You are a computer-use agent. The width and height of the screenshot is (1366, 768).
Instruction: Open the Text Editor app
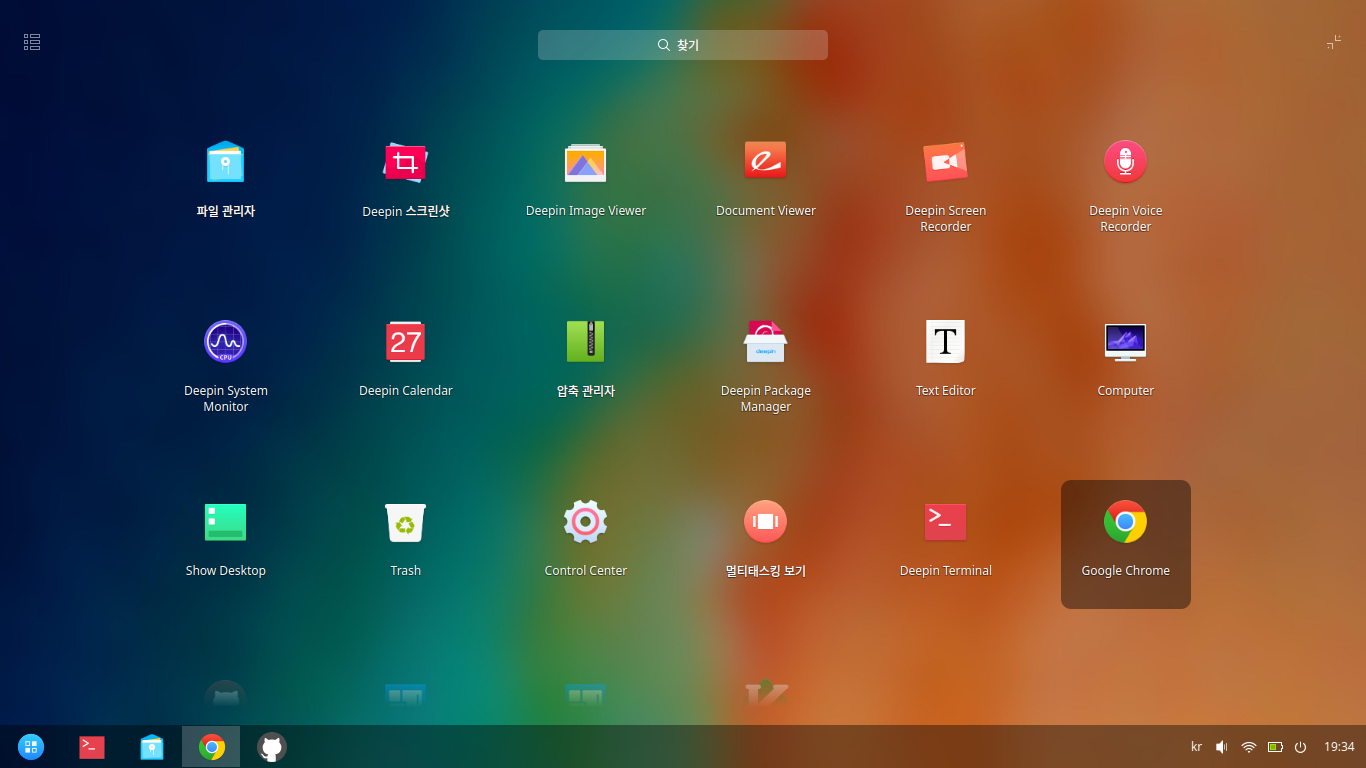tap(945, 342)
